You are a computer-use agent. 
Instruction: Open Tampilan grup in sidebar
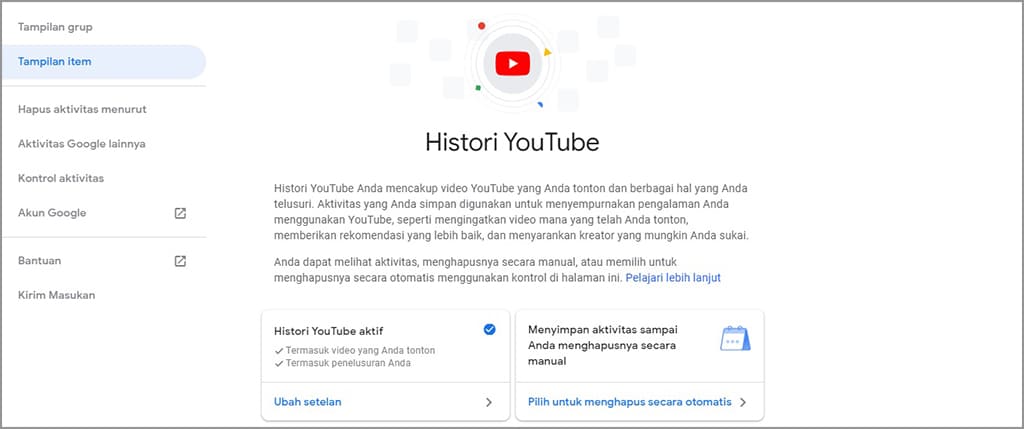[56, 26]
